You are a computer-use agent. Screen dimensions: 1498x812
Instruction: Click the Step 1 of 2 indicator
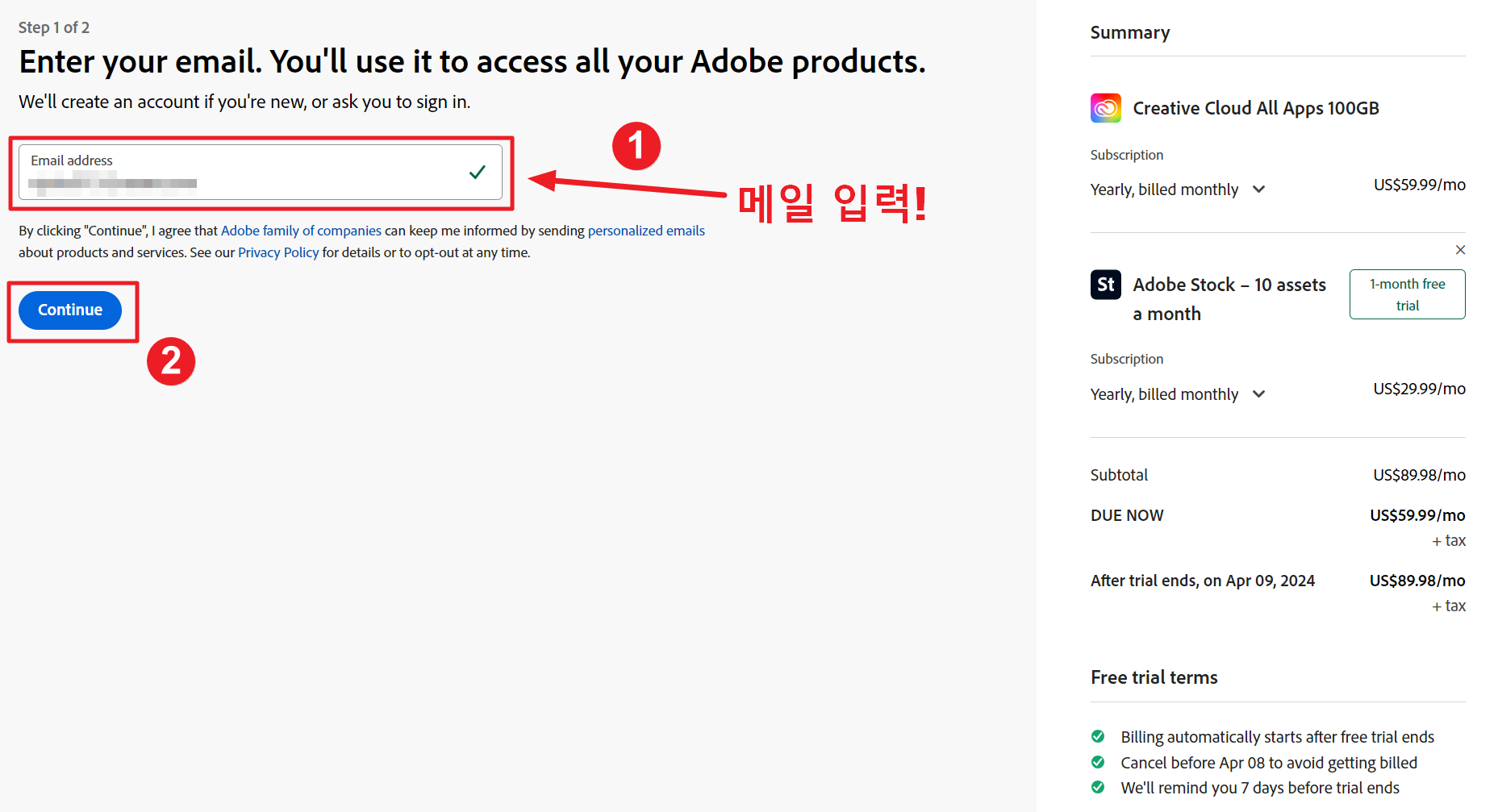pos(54,27)
